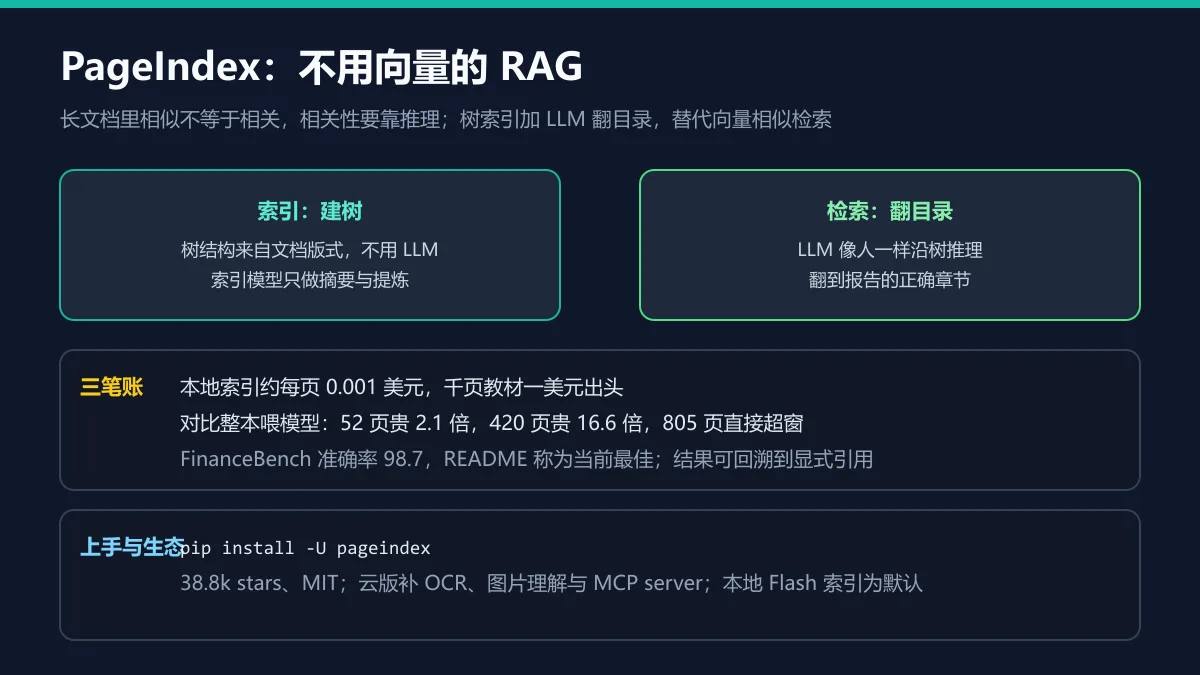Click the heading '索引：建树'
This screenshot has height=675, width=1200.
tap(310, 211)
